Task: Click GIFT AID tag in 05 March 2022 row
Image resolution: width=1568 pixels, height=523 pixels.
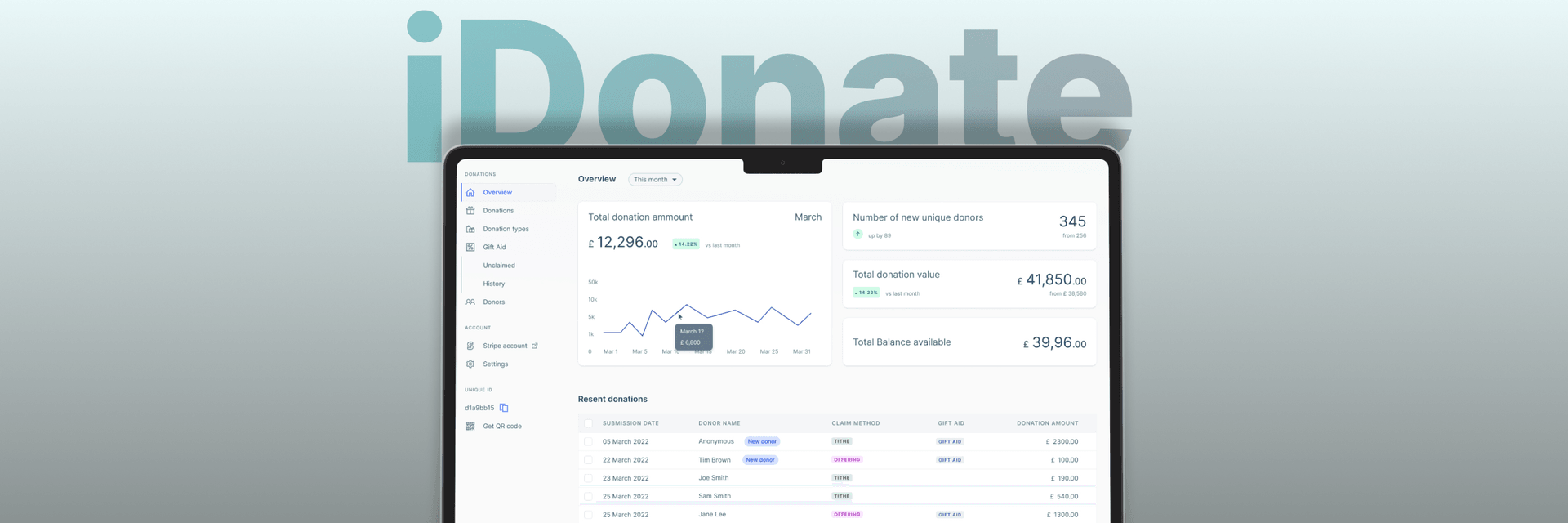Action: [950, 441]
